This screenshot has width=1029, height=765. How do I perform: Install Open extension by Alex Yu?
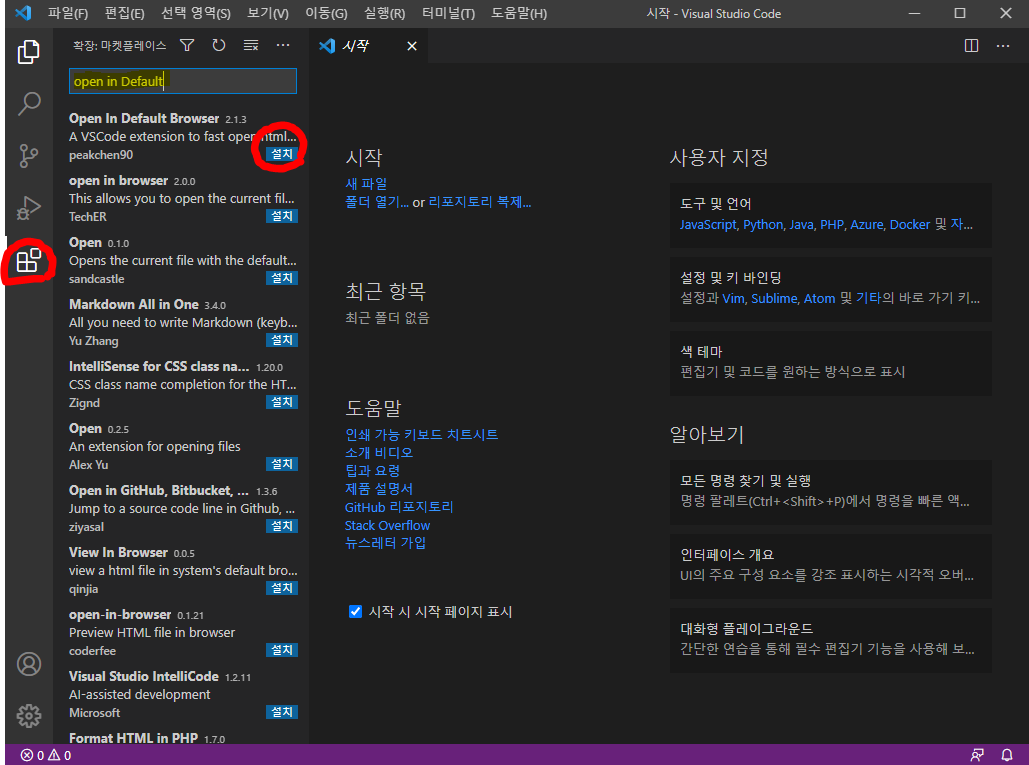click(282, 464)
